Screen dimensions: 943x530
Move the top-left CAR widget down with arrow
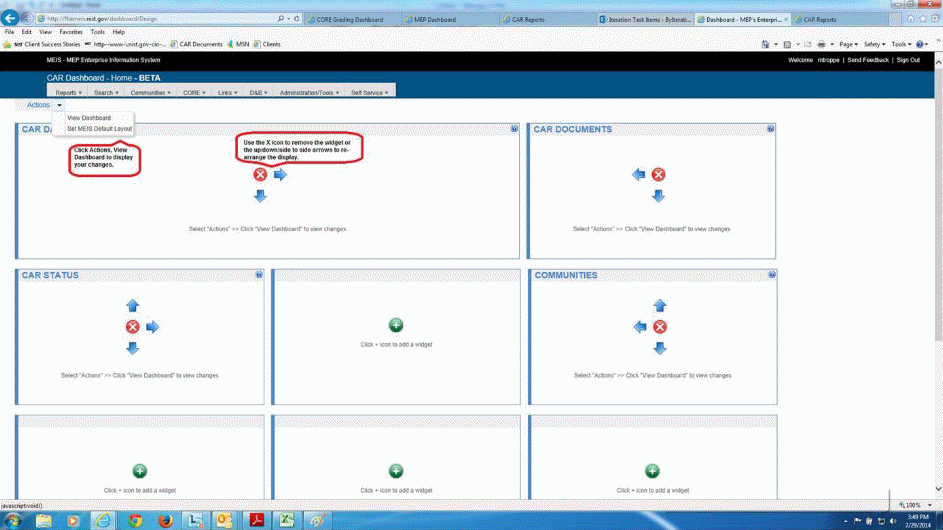click(x=260, y=196)
